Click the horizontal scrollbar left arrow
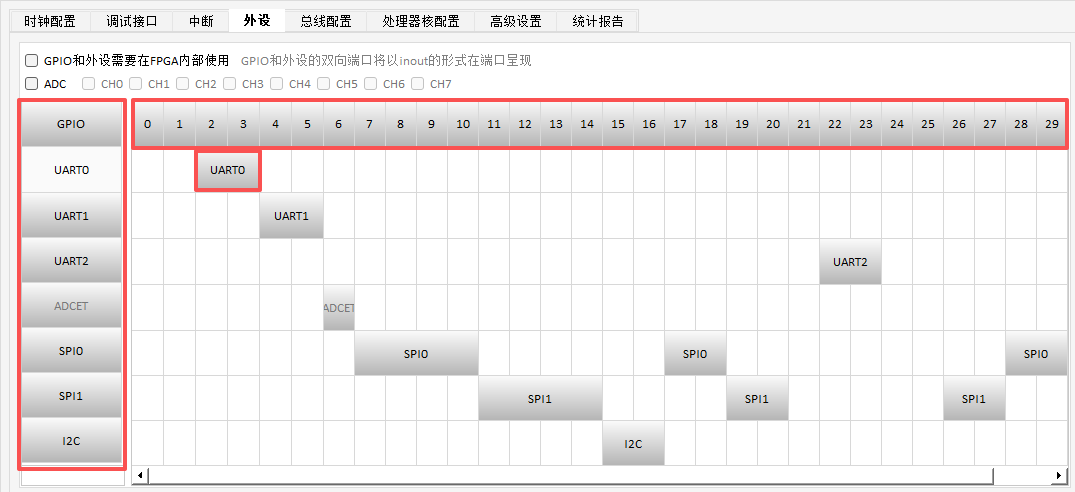This screenshot has width=1075, height=492. pos(140,475)
